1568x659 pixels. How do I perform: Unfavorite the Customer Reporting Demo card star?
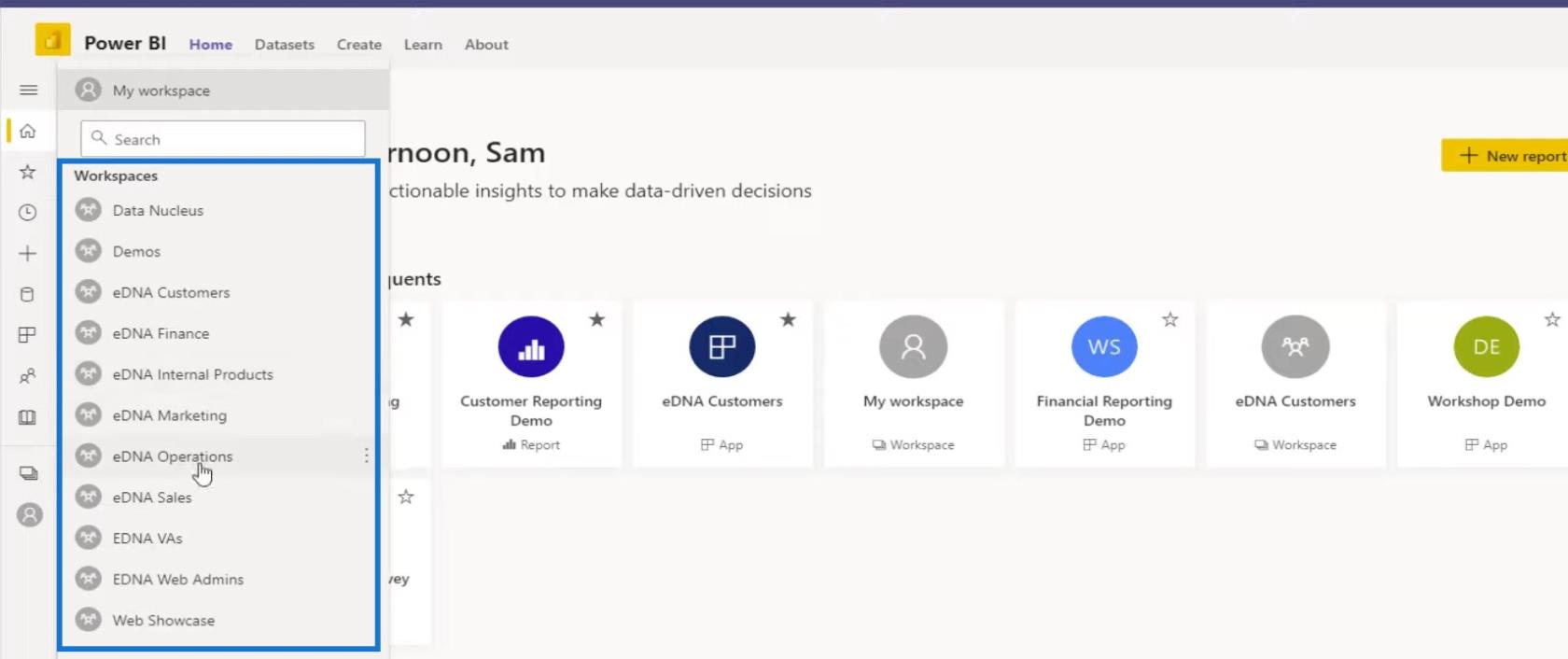point(597,320)
